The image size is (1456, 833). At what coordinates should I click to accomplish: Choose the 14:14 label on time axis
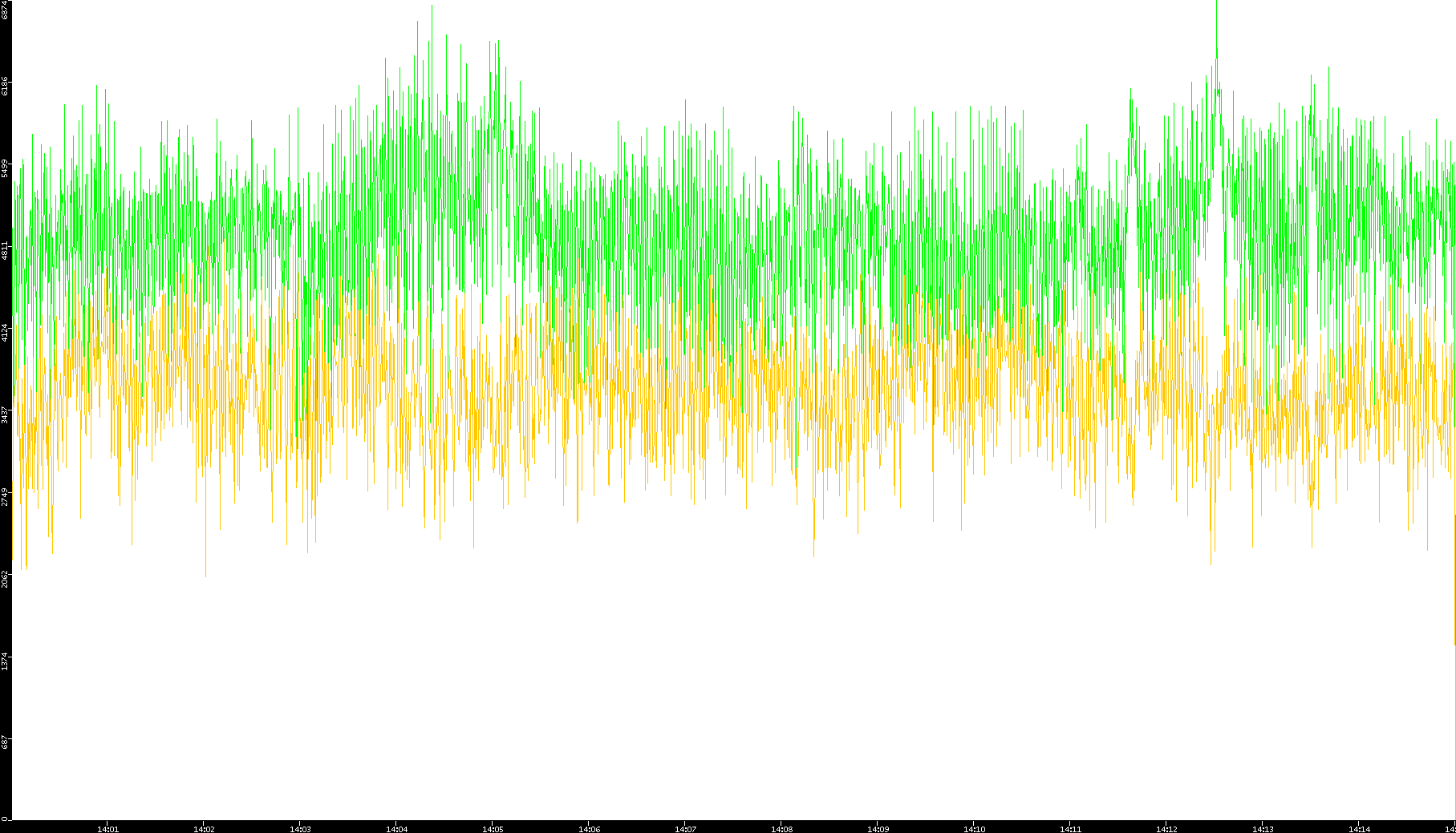click(x=1359, y=828)
